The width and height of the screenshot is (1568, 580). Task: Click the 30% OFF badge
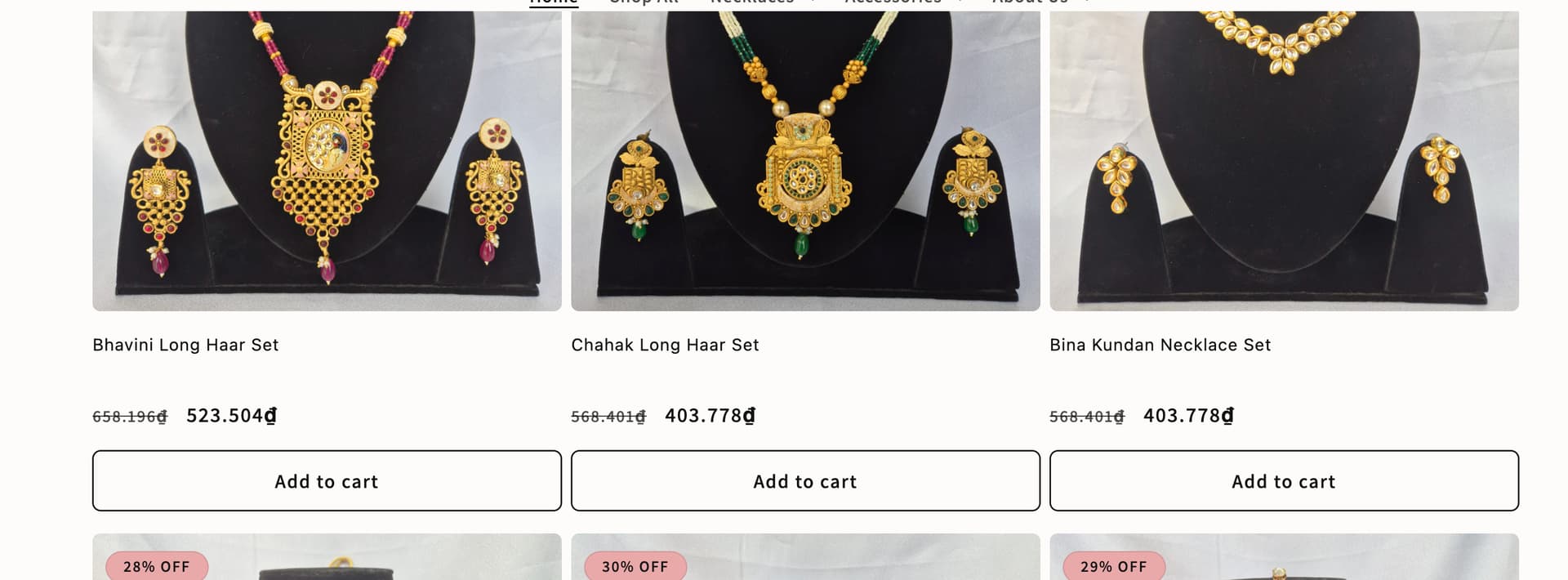tap(635, 566)
